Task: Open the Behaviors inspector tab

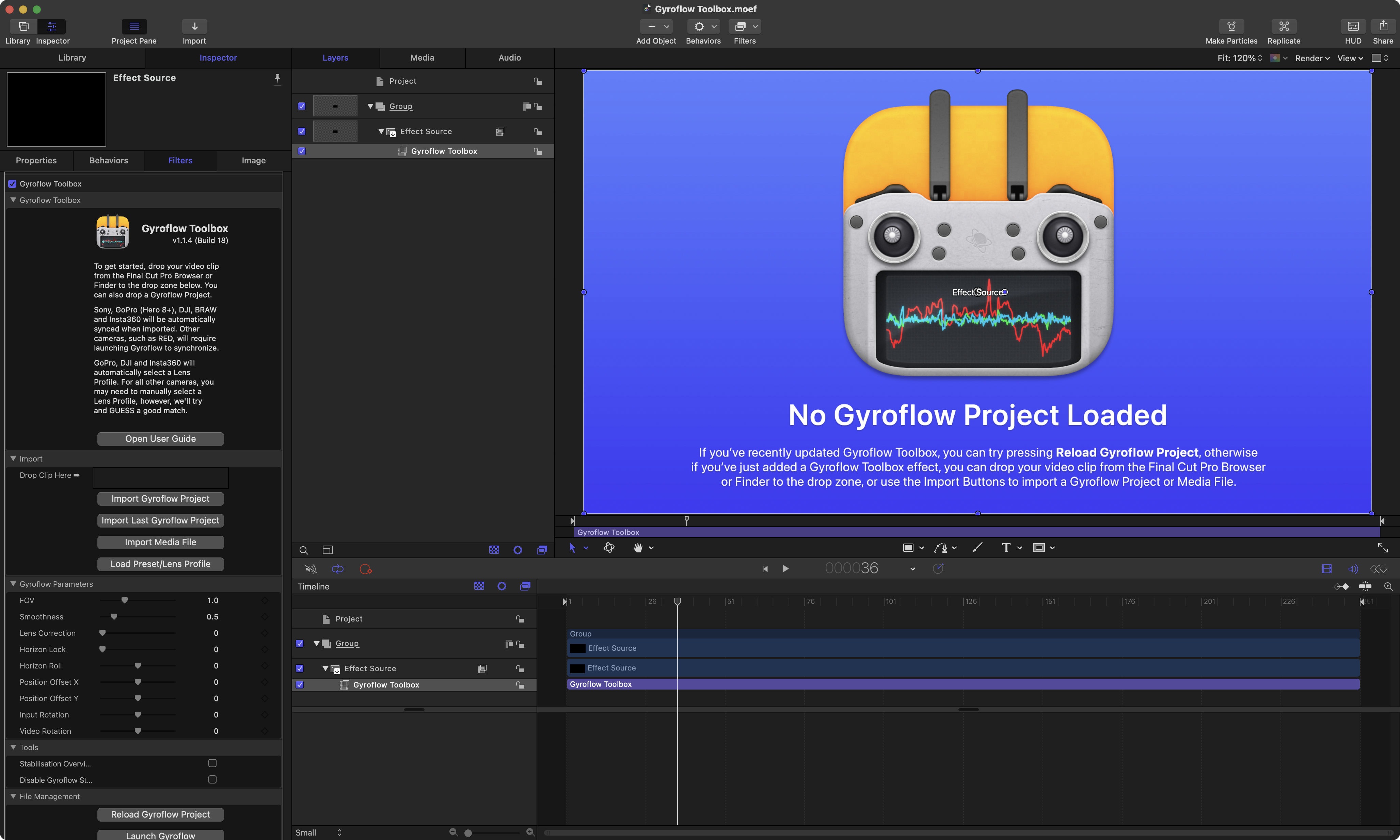Action: pos(108,161)
